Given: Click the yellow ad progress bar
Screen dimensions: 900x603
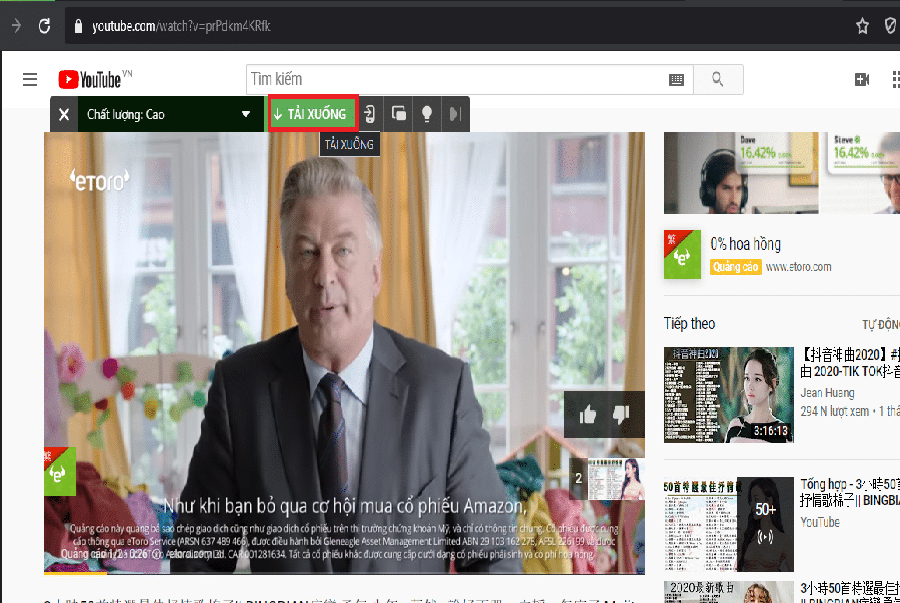Looking at the screenshot, I should point(75,574).
